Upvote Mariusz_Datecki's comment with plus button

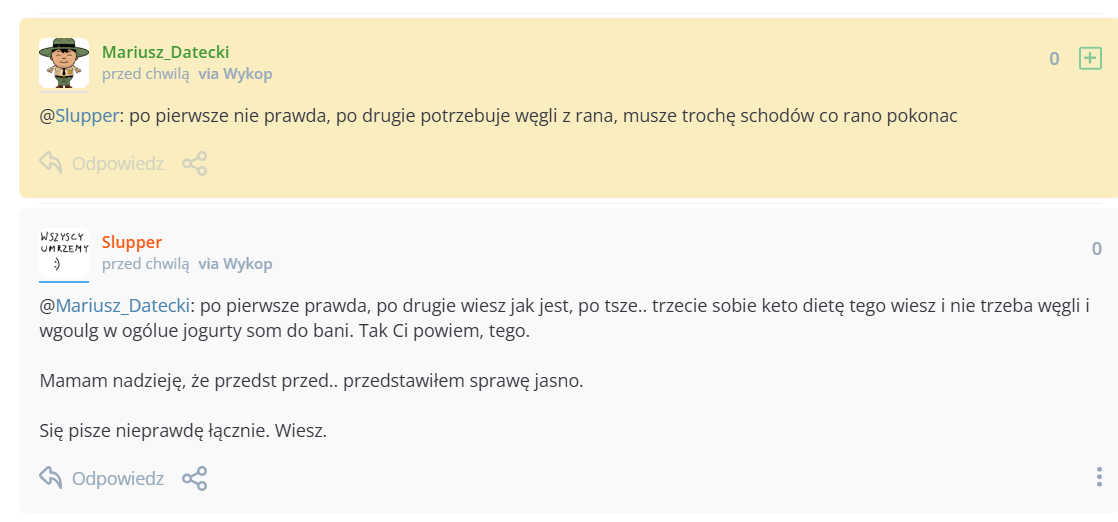[1090, 59]
